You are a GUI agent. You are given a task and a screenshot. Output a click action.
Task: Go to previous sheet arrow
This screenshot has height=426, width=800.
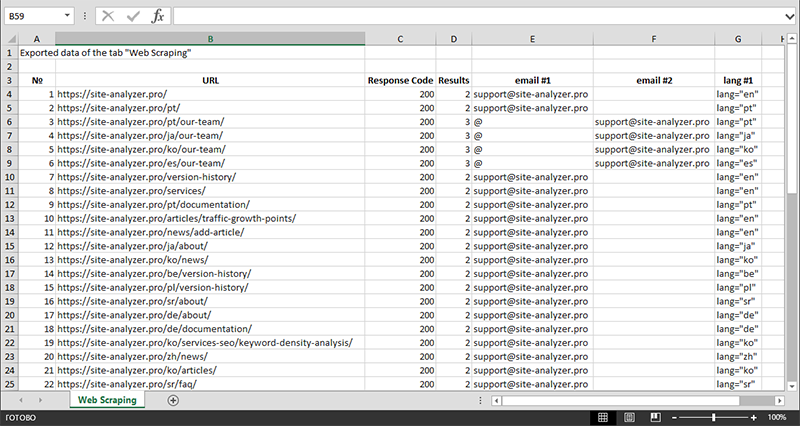click(x=21, y=400)
